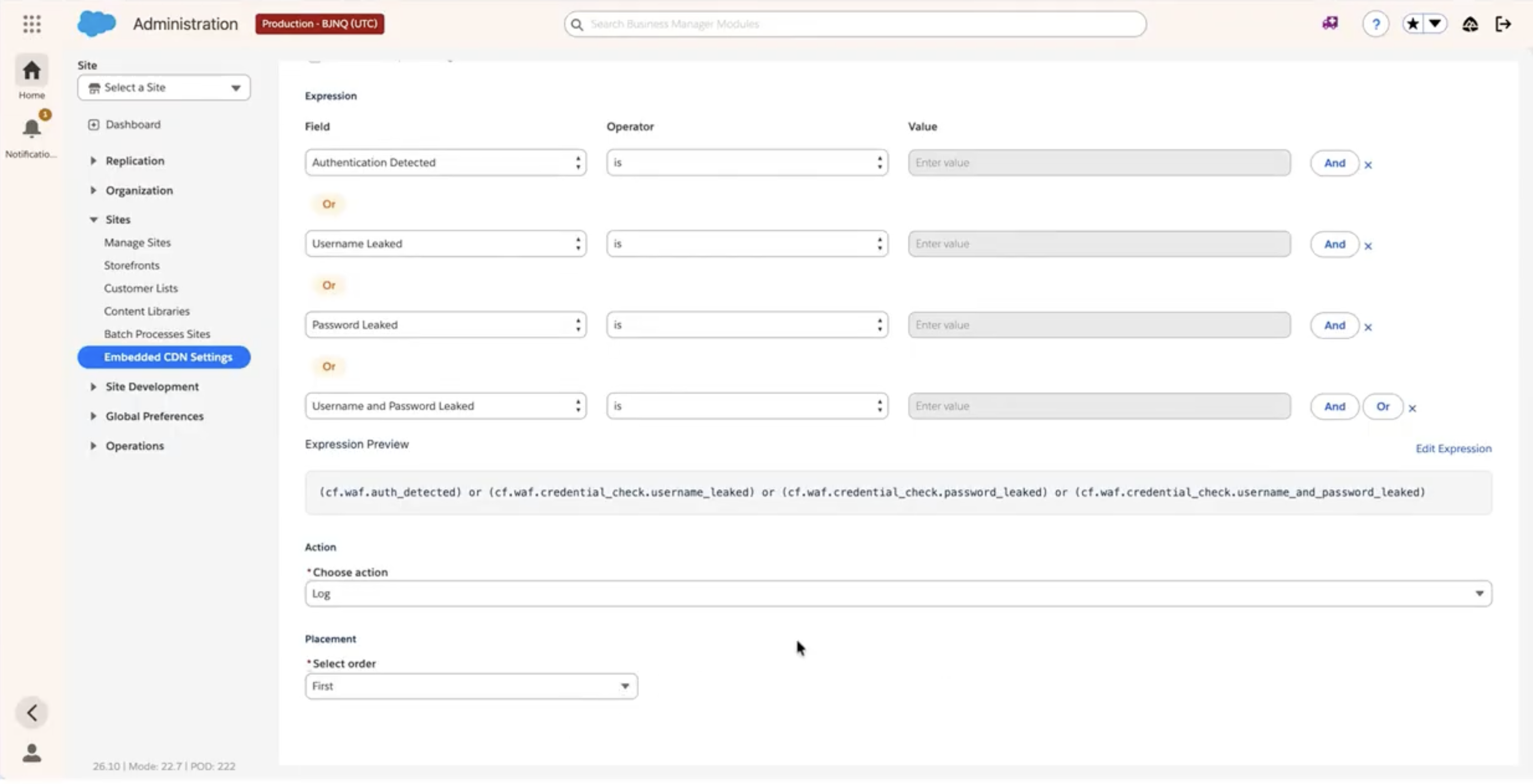Open the user profile icon
The height and width of the screenshot is (784, 1533).
31,753
